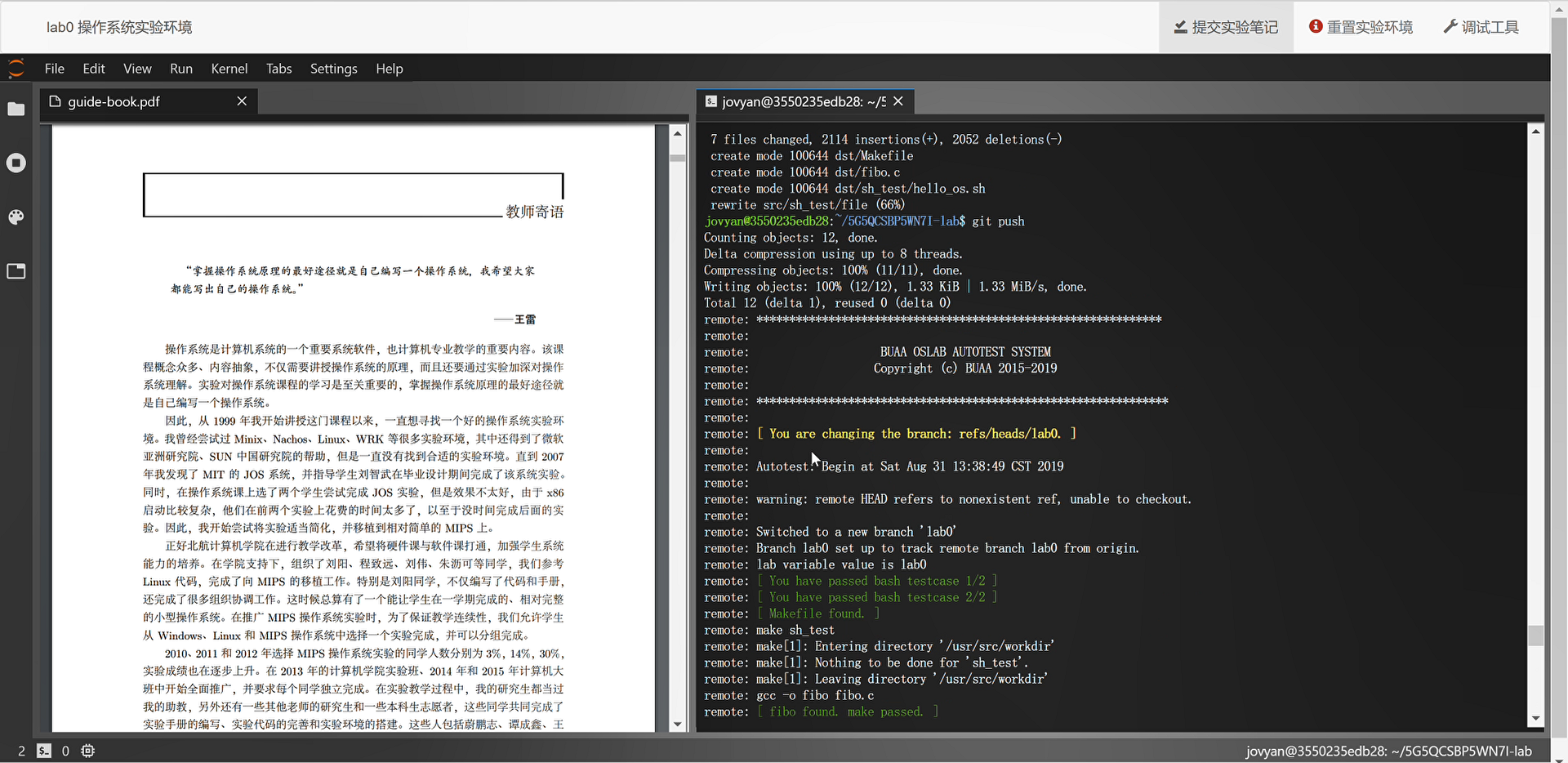Click 'passed bash testcase 2/2' line

click(x=877, y=597)
